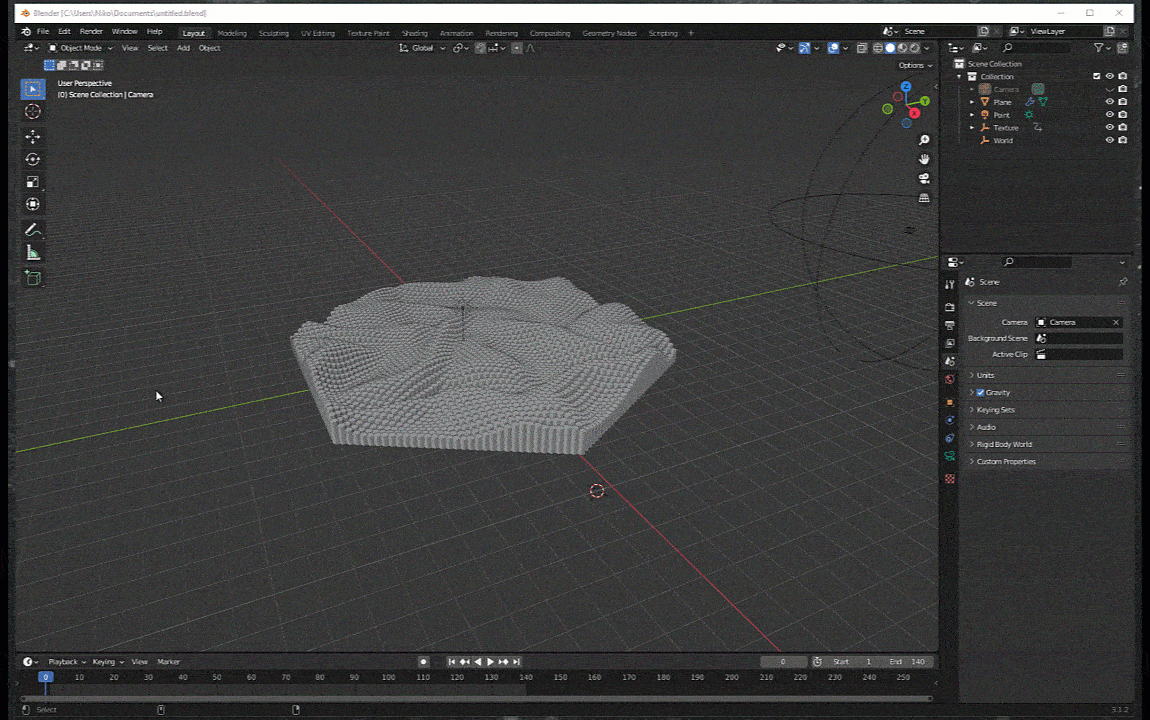Toggle auto keying record button

click(423, 661)
